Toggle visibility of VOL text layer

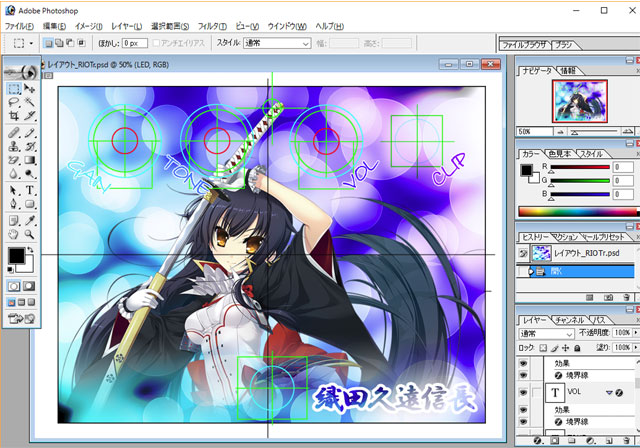click(x=523, y=393)
